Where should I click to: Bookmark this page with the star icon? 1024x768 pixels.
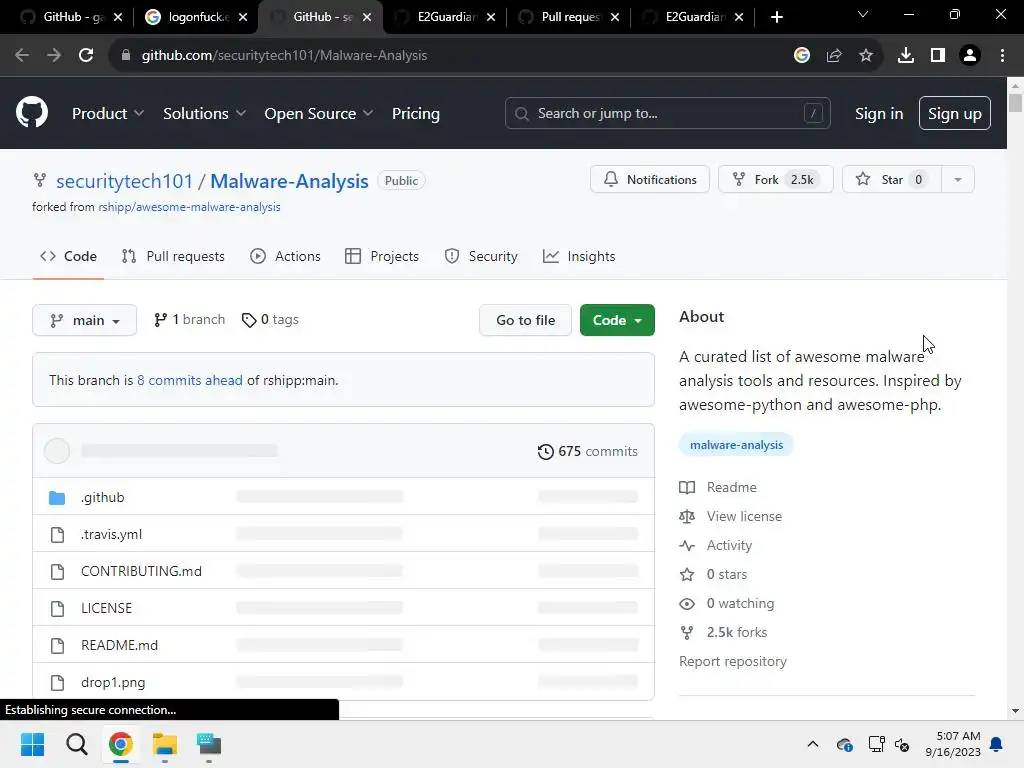coord(866,56)
